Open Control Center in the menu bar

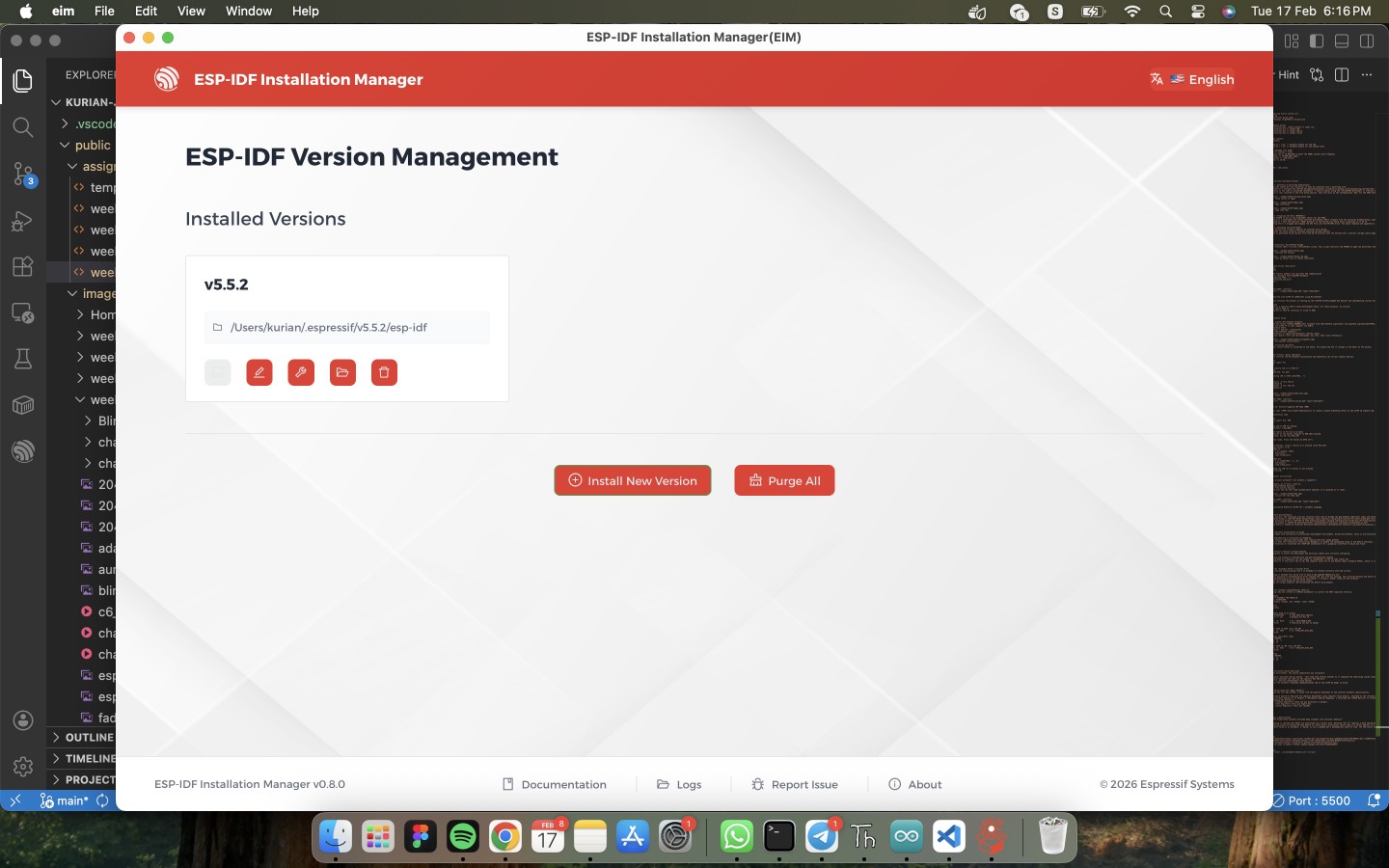[x=1198, y=12]
